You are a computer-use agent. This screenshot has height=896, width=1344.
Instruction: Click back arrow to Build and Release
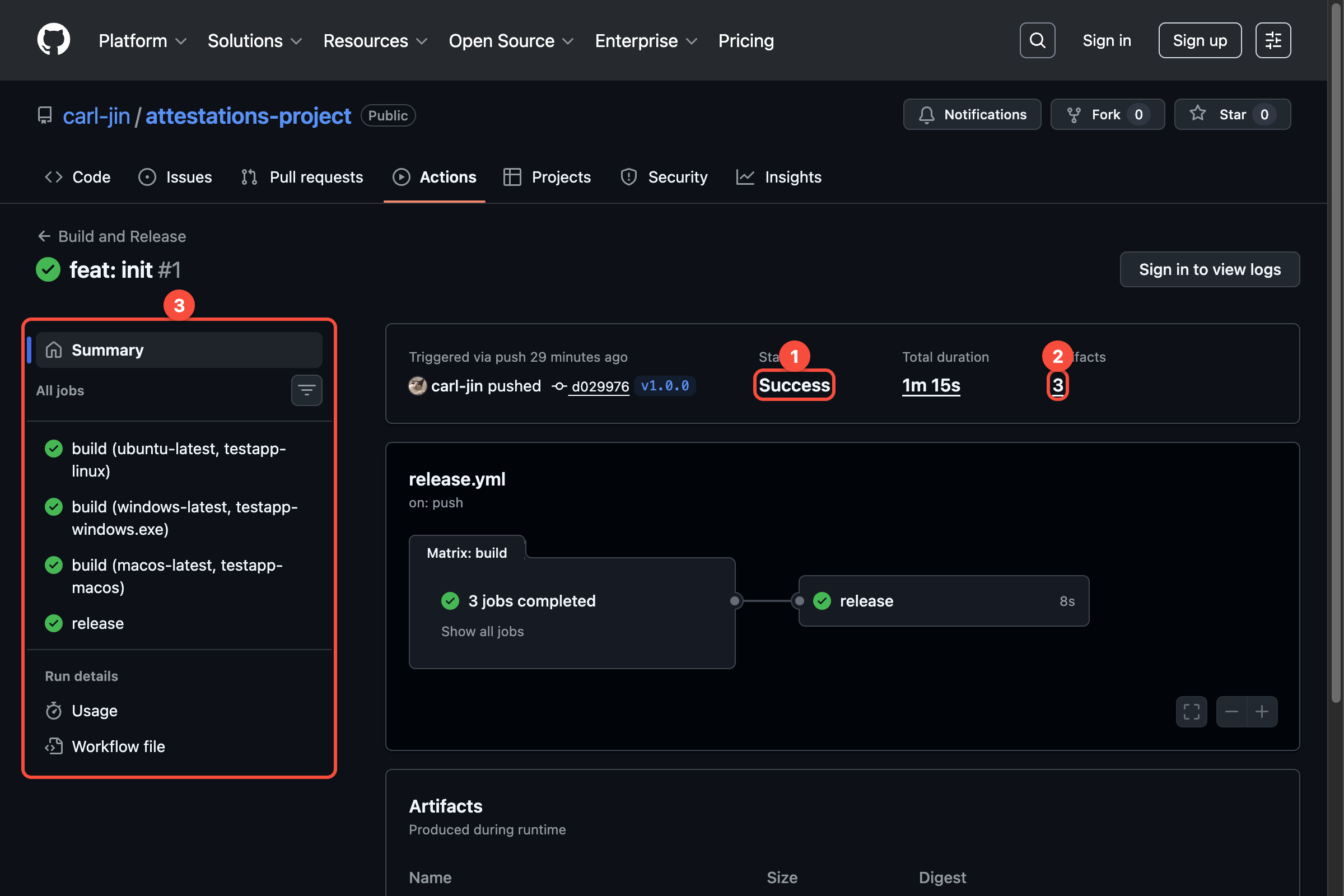(x=44, y=236)
